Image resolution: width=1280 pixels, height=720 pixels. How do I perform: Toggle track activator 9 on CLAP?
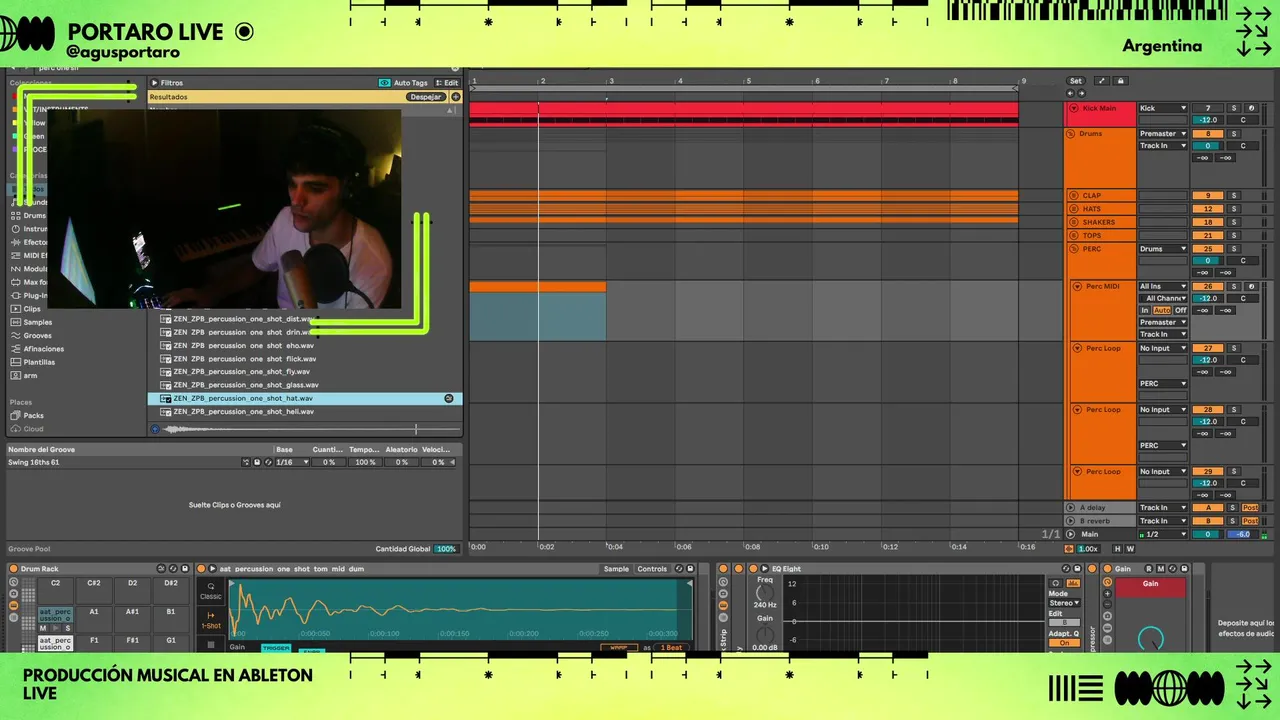[x=1208, y=196]
